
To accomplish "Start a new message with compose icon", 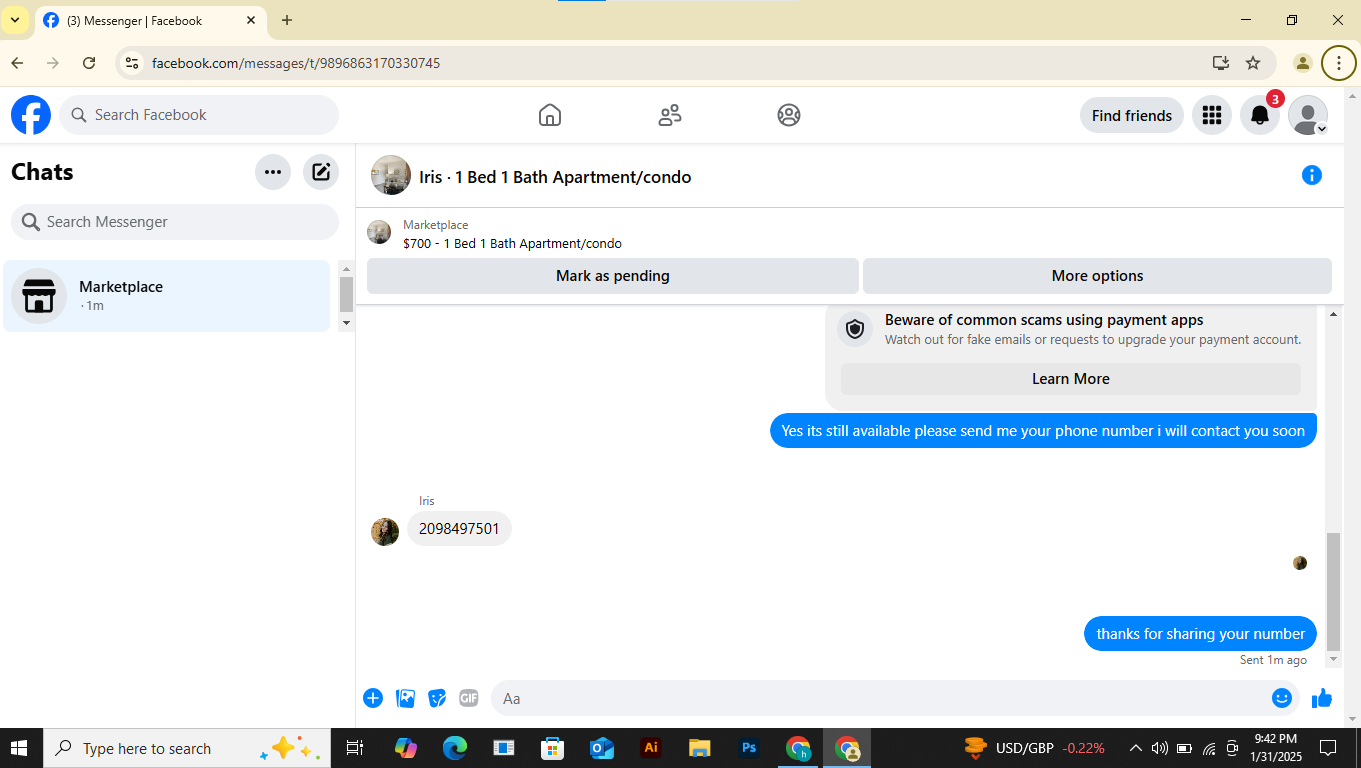I will pyautogui.click(x=321, y=172).
